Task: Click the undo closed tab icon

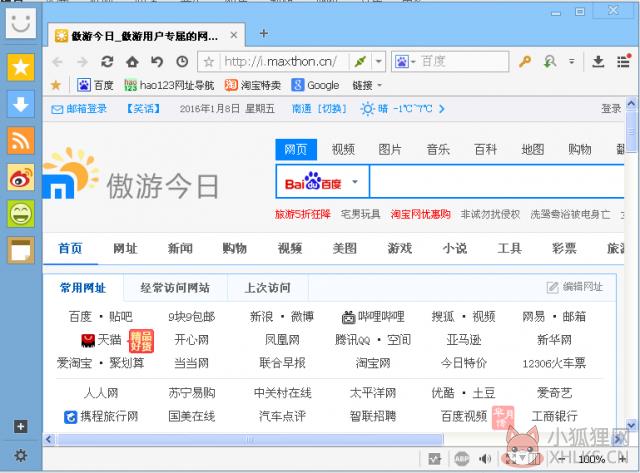Action: click(157, 62)
